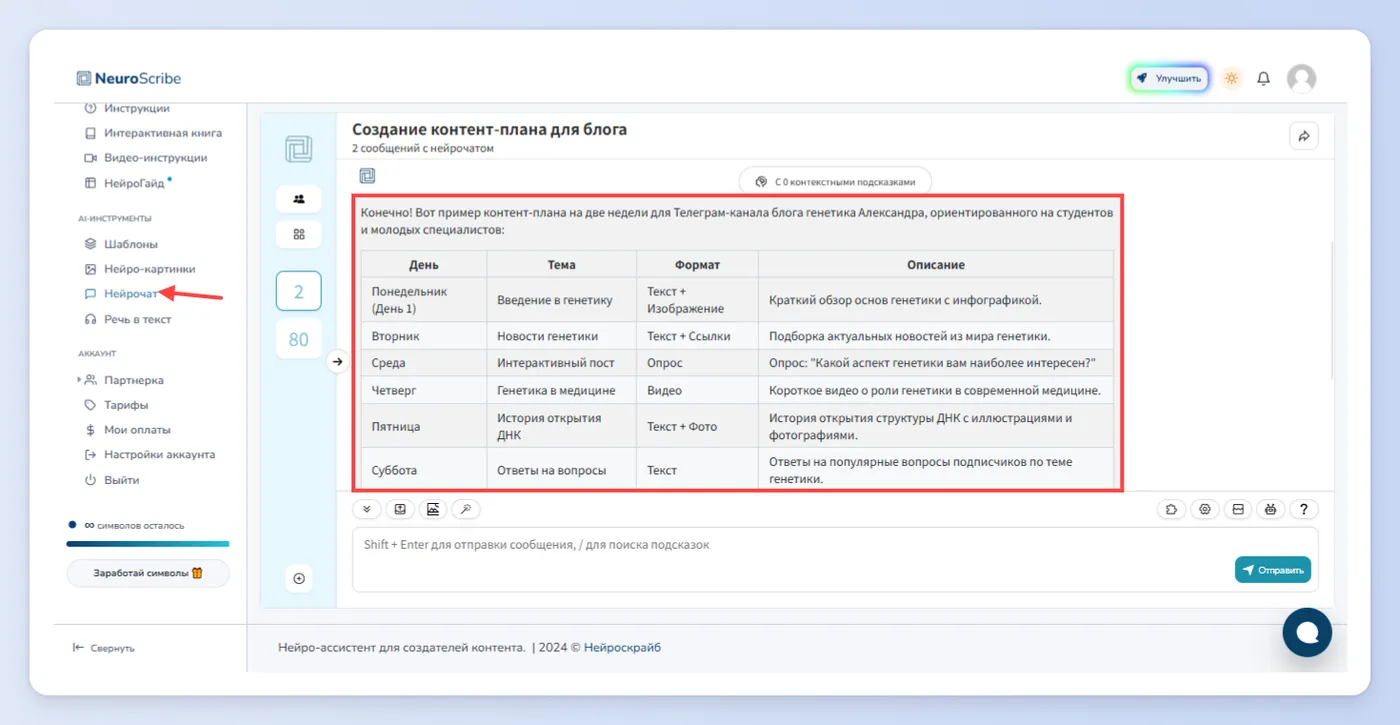Click the share arrow icon of chat
Image resolution: width=1400 pixels, height=725 pixels.
pos(1304,136)
